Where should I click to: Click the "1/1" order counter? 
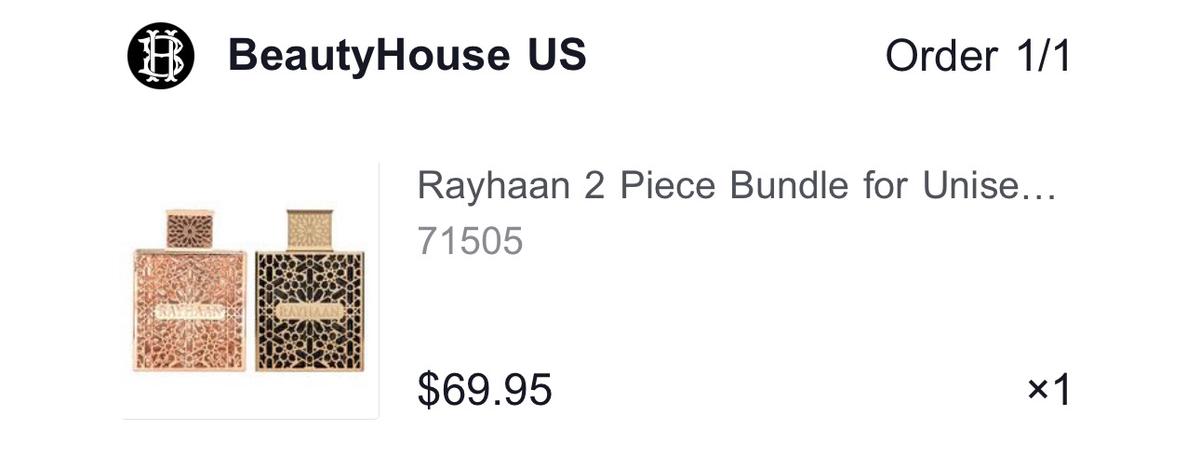tap(1040, 56)
